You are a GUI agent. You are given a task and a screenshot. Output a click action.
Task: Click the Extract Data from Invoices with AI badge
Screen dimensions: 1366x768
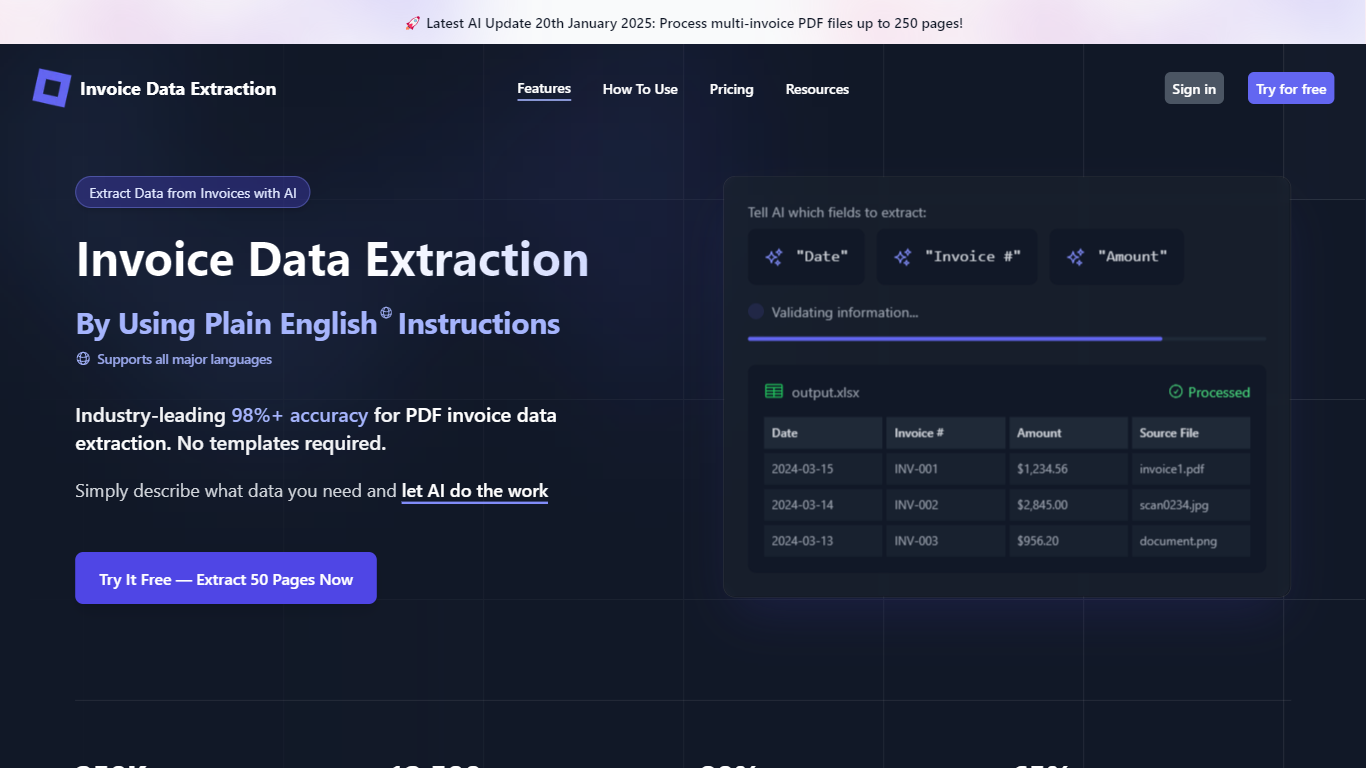pyautogui.click(x=193, y=193)
